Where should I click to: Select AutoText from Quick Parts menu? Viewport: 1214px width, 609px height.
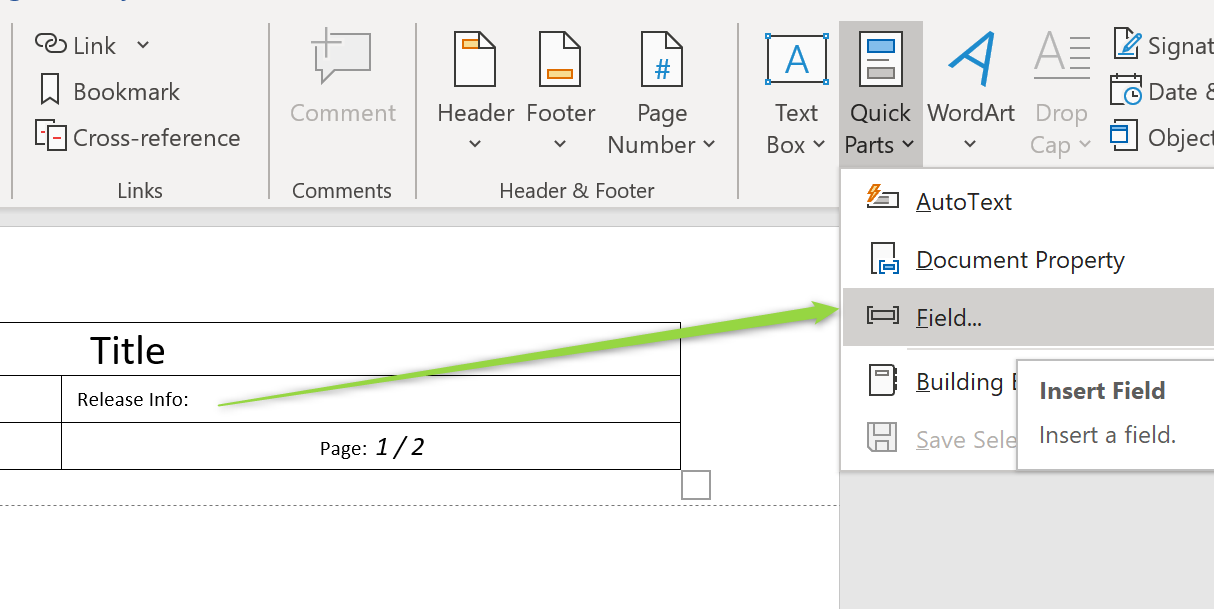[x=963, y=201]
